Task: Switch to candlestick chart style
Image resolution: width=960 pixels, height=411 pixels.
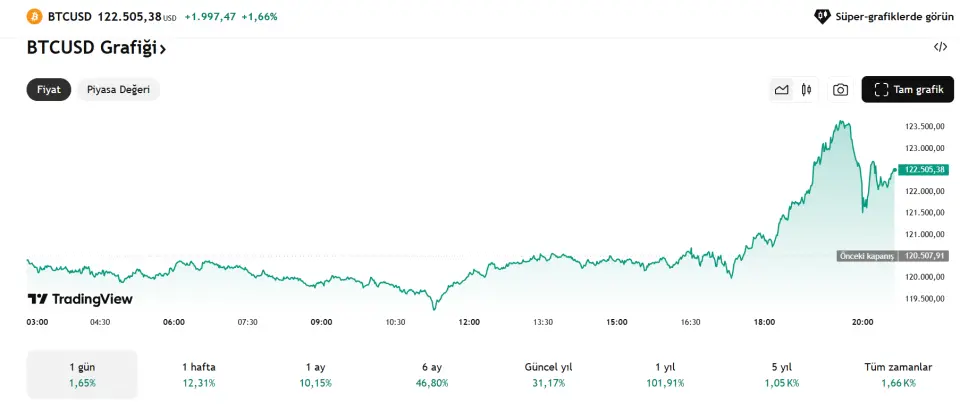Action: tap(806, 90)
